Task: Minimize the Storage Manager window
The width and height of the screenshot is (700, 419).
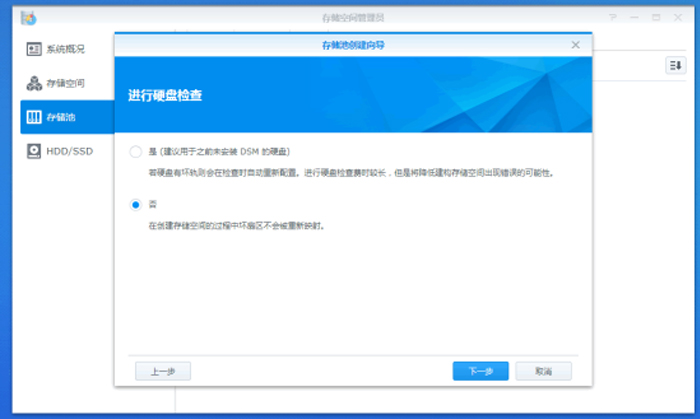Action: click(634, 17)
